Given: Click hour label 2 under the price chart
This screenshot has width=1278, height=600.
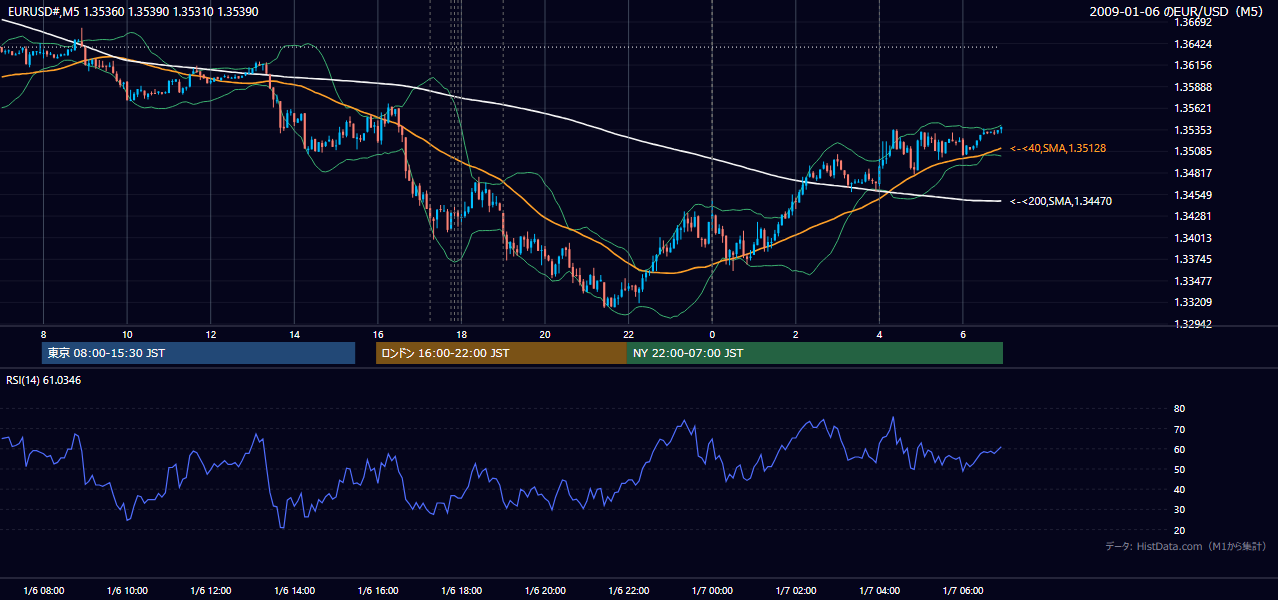Looking at the screenshot, I should (795, 334).
